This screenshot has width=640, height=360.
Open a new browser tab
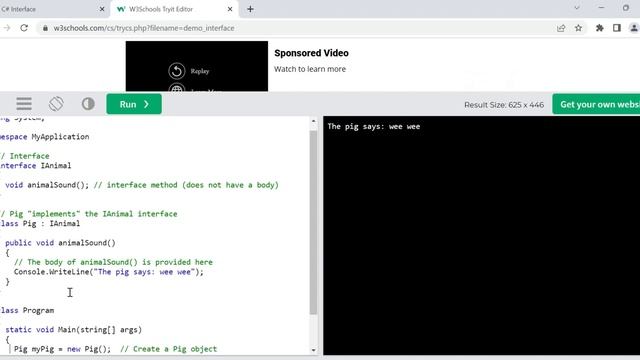click(250, 9)
